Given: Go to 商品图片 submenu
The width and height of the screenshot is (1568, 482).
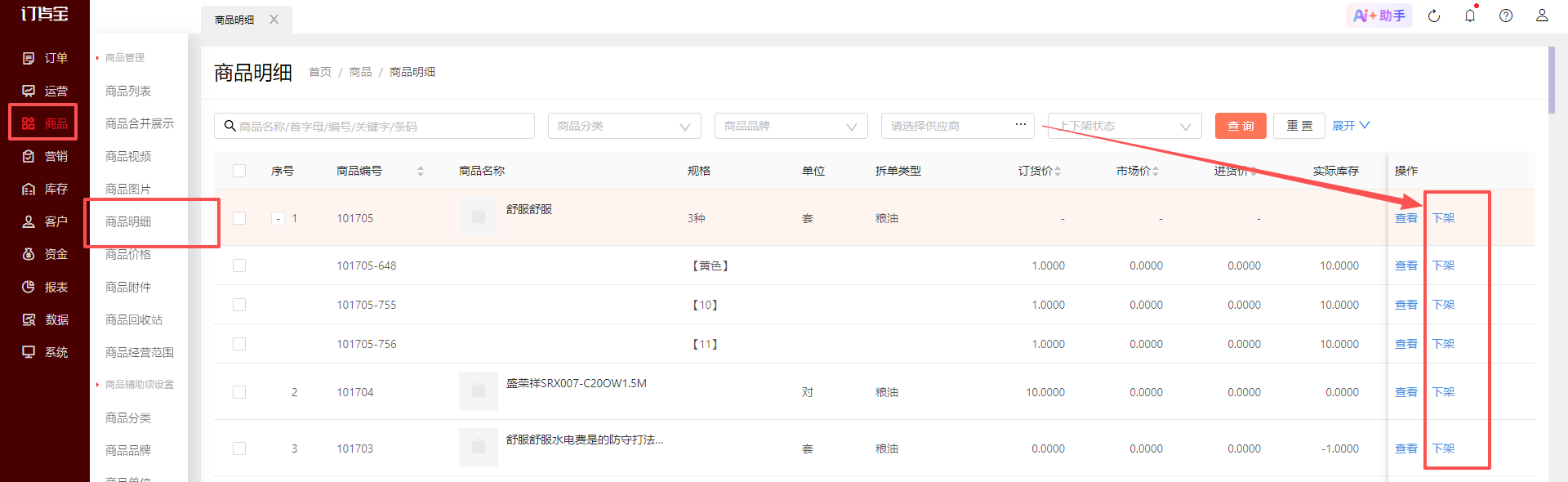Looking at the screenshot, I should [x=128, y=189].
